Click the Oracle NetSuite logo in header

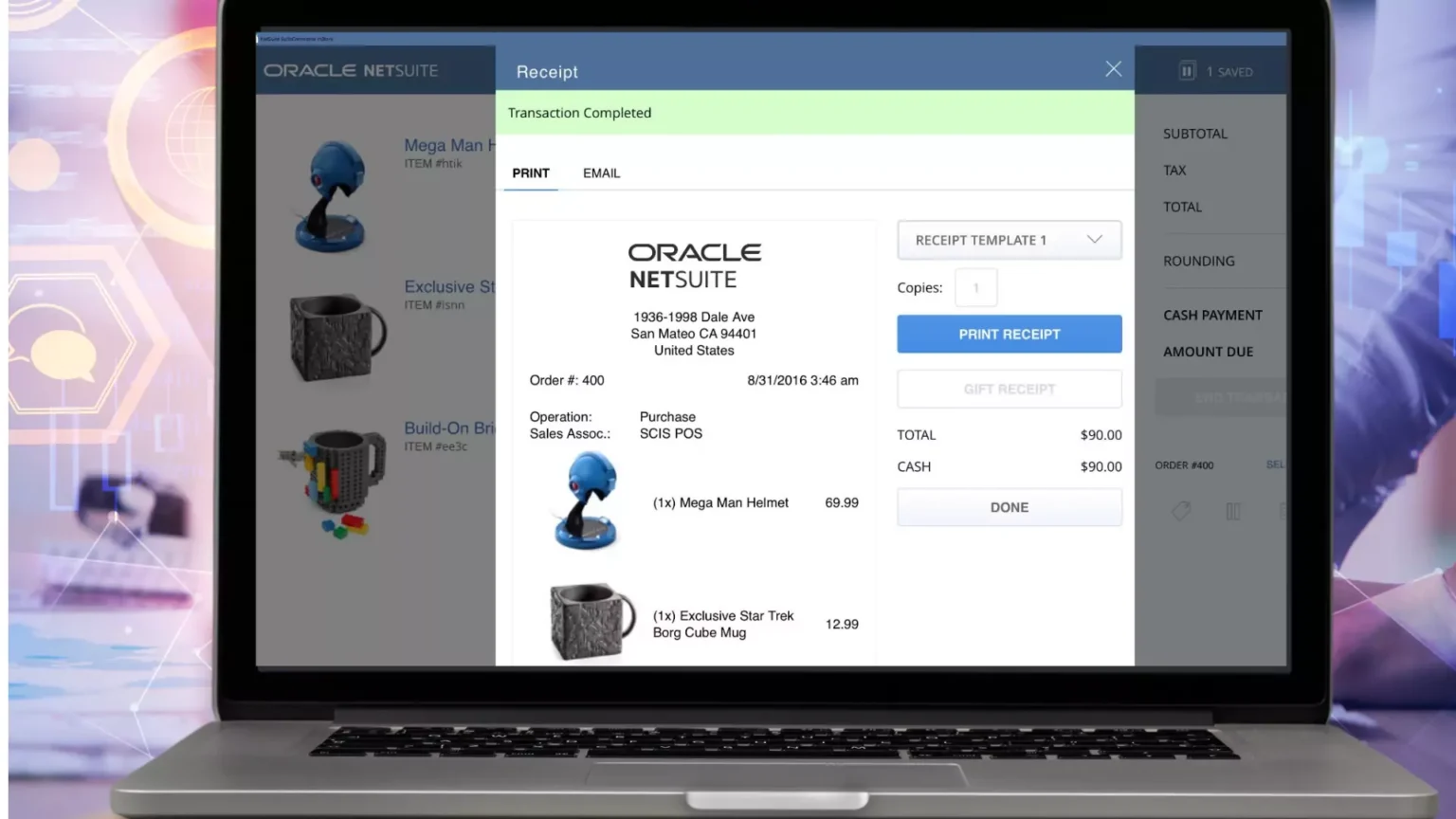click(351, 70)
